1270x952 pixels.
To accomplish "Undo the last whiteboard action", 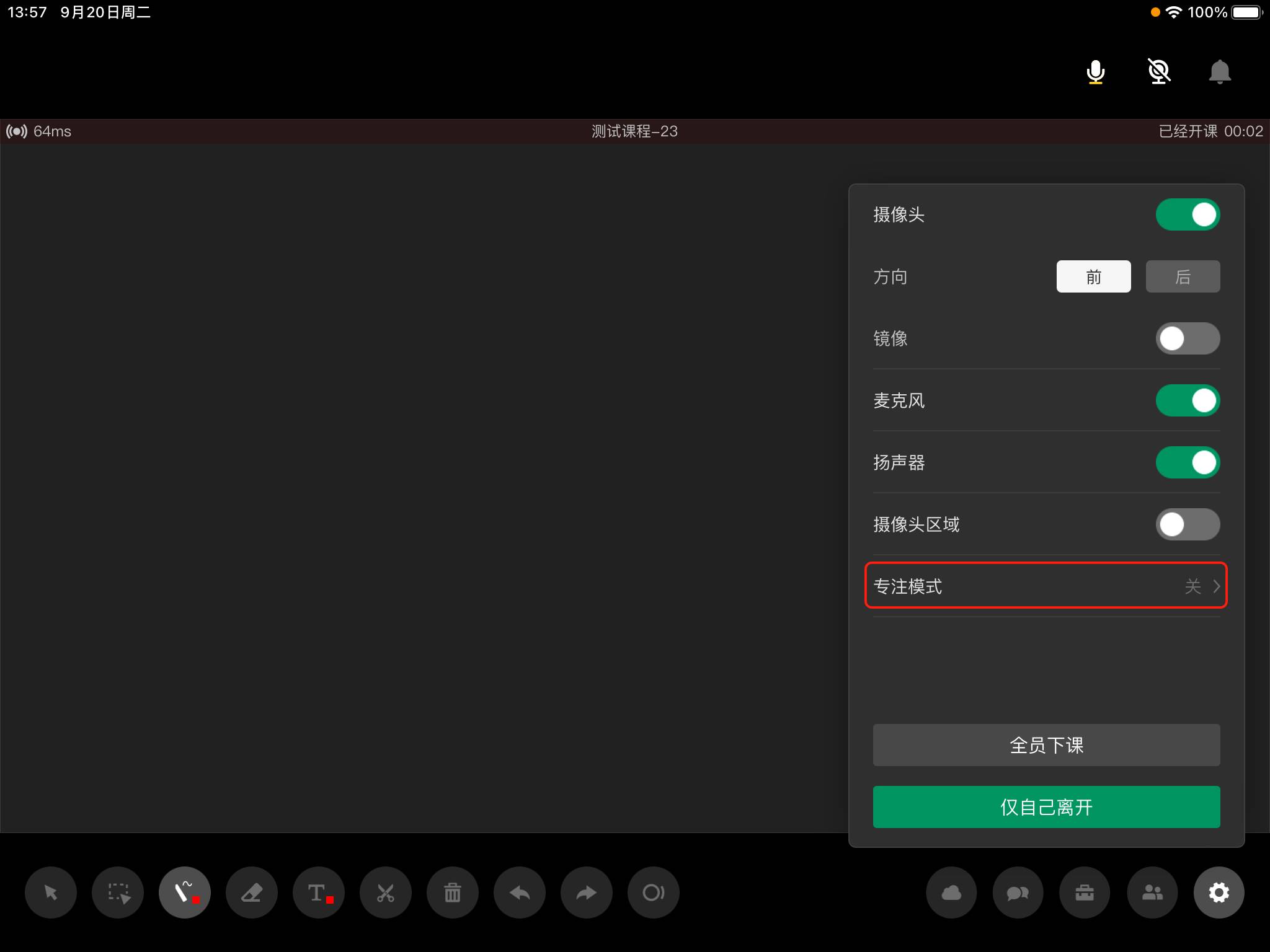I will (520, 892).
